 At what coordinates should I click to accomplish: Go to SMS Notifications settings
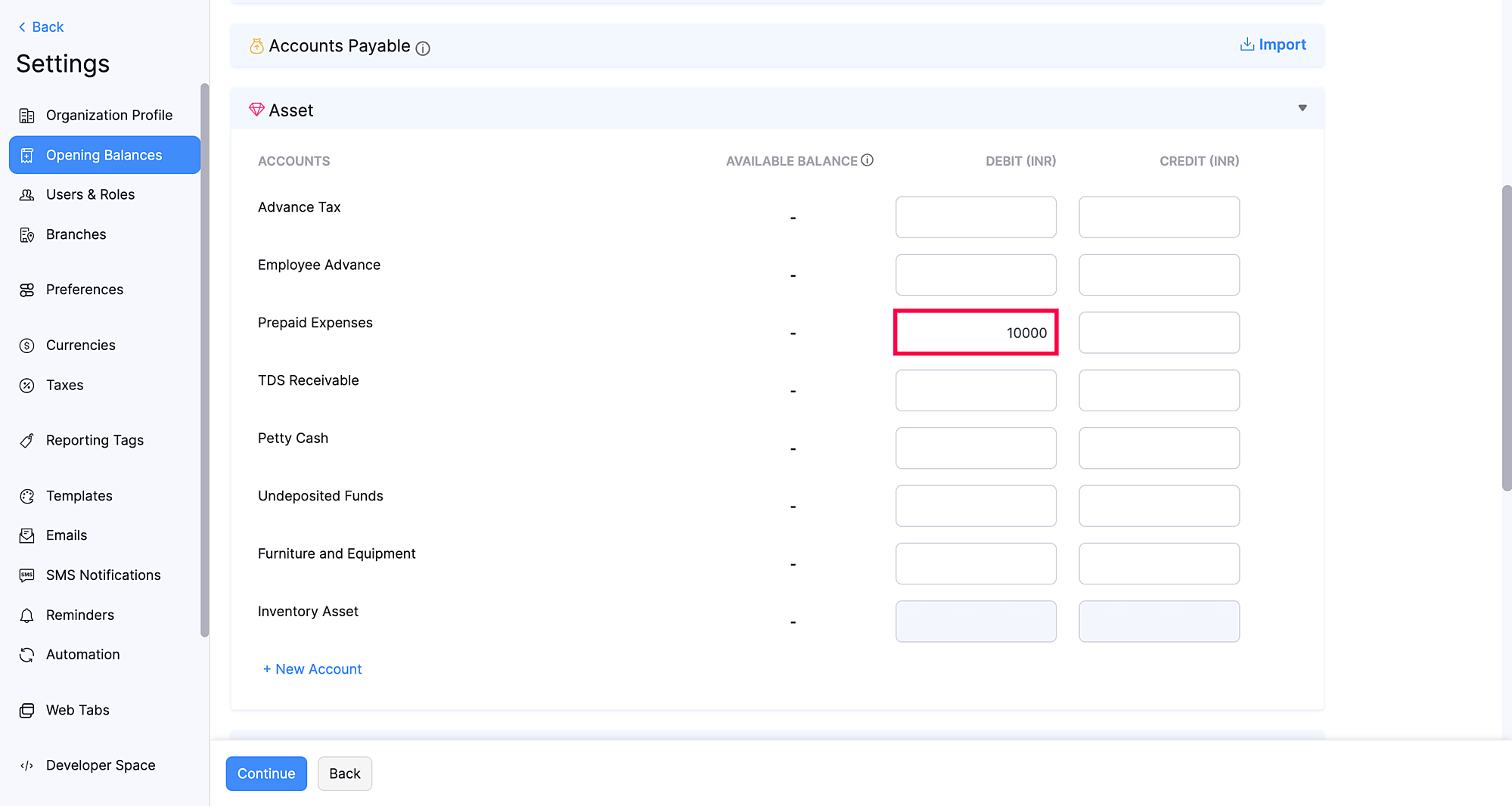pos(103,575)
